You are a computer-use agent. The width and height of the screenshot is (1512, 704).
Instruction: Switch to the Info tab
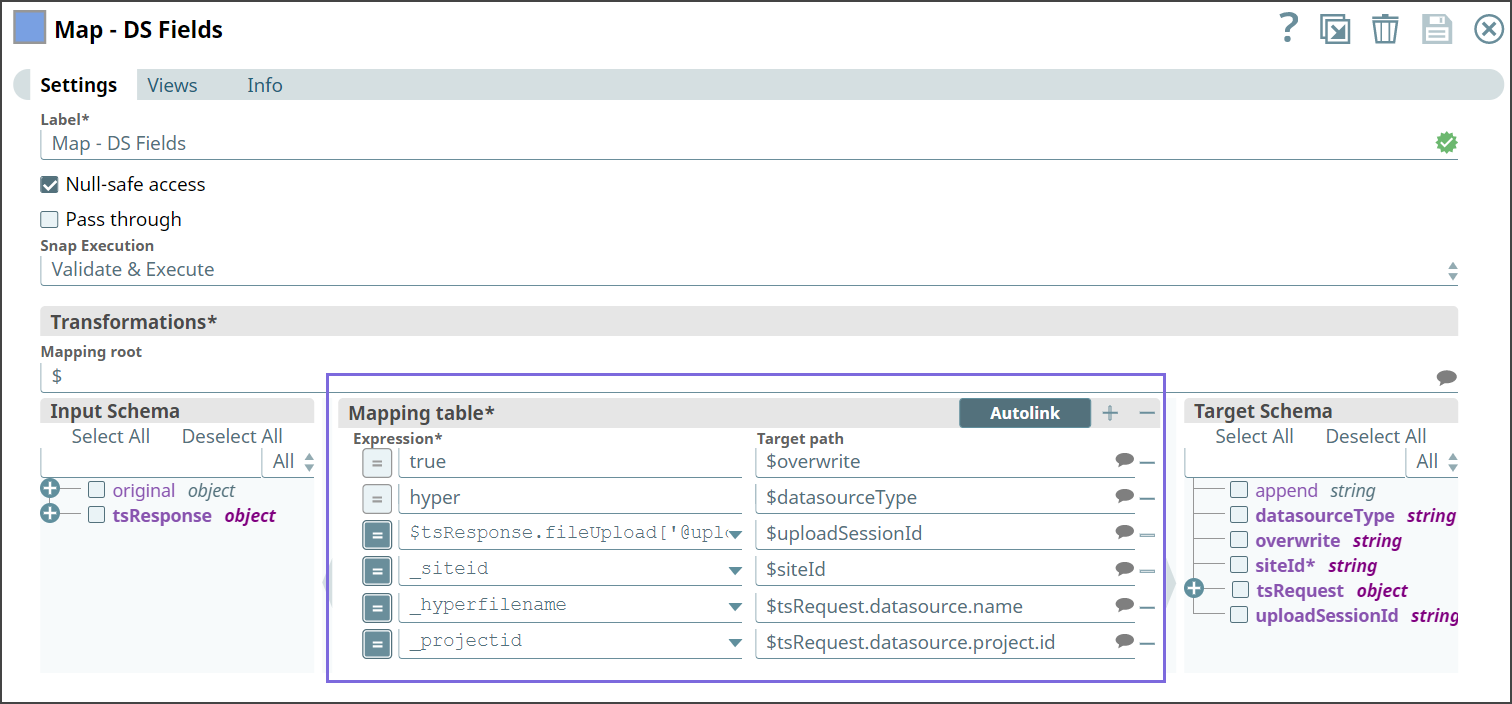tap(264, 85)
